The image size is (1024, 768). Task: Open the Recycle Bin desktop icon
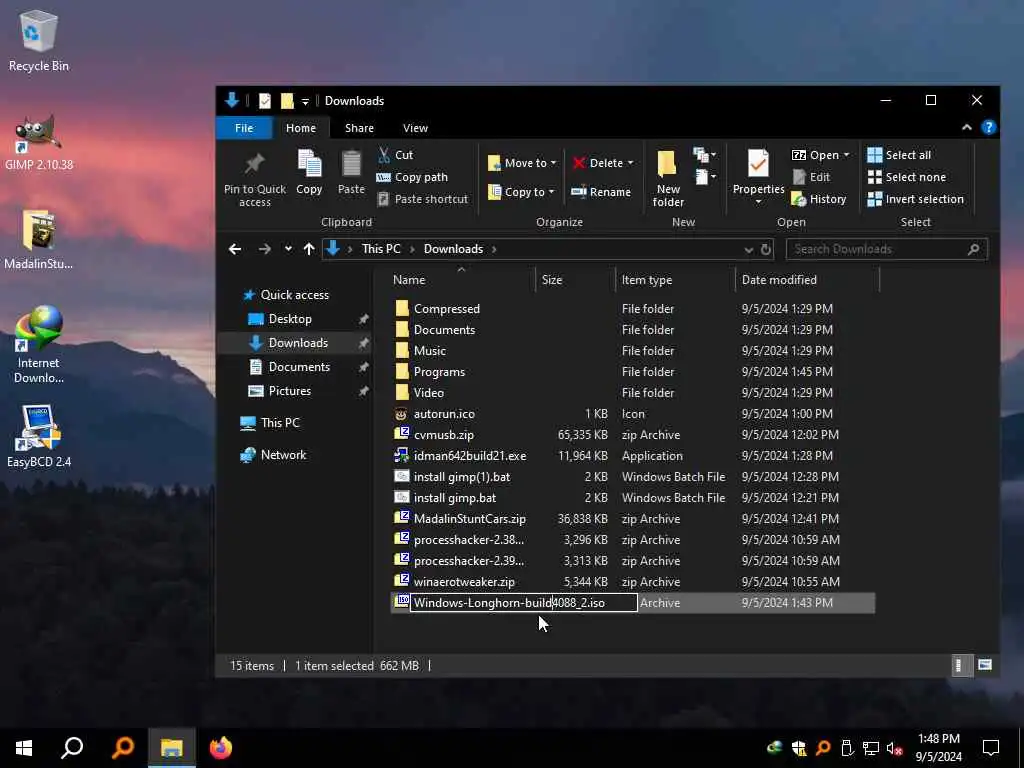(x=39, y=40)
